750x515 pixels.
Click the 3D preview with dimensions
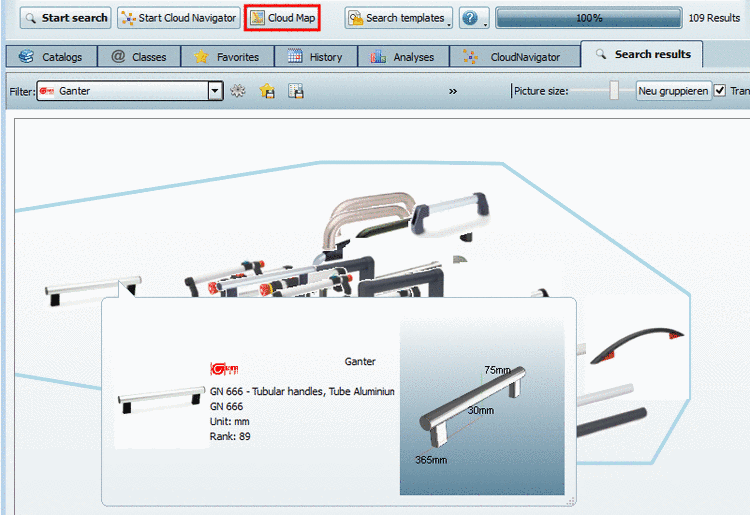pos(482,407)
